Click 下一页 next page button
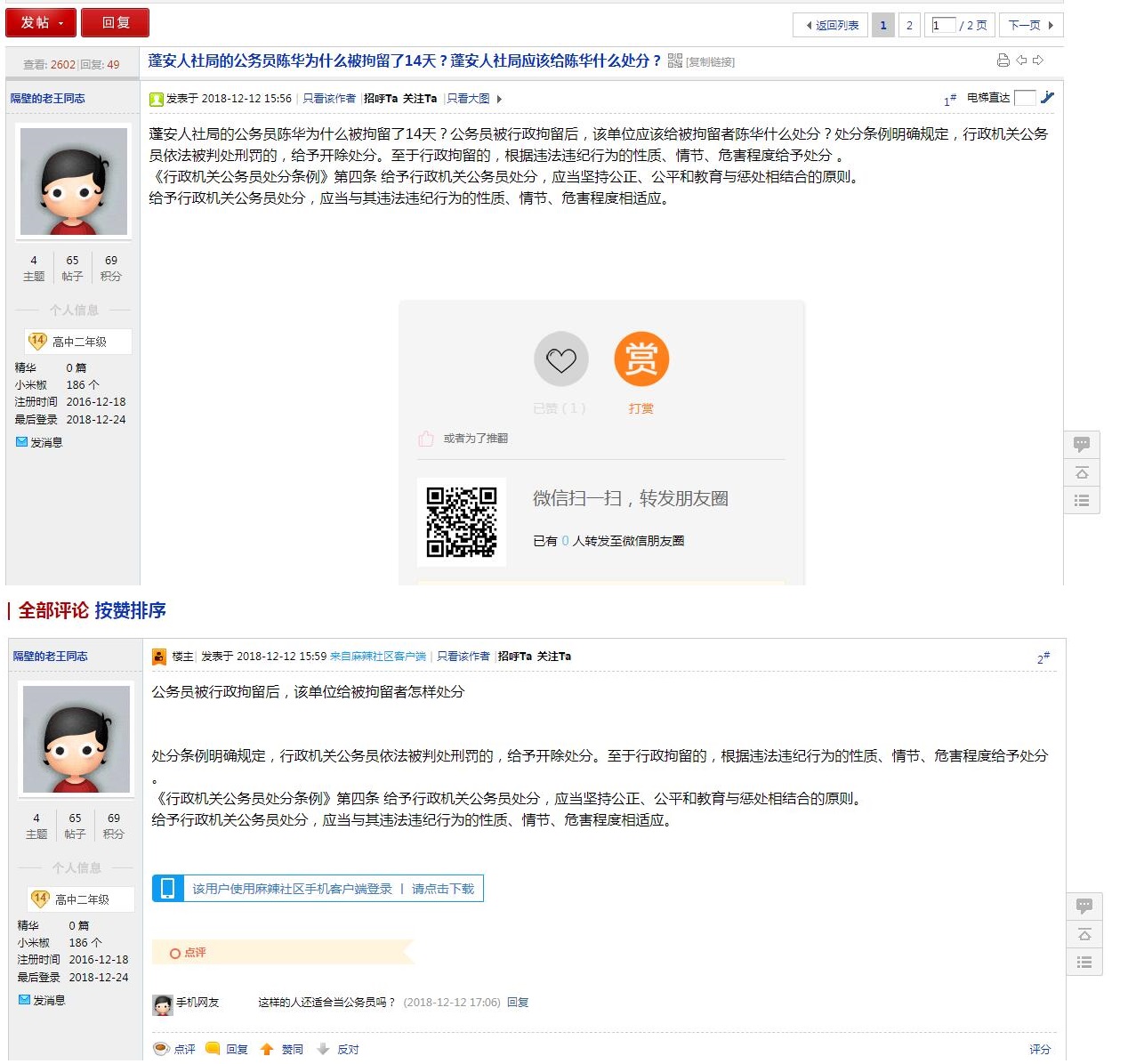 pos(1030,25)
